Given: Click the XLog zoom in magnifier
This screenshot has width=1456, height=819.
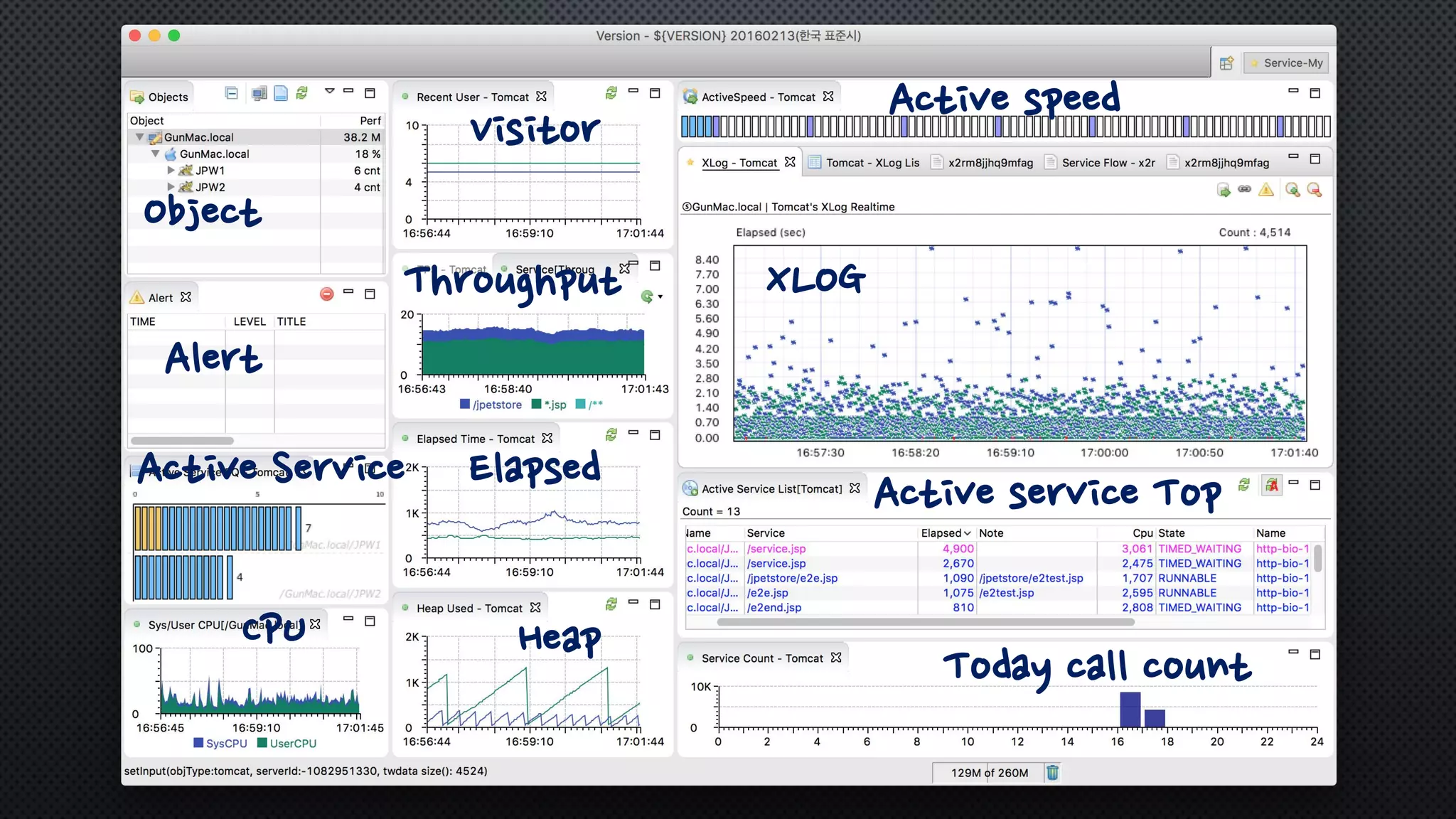Looking at the screenshot, I should click(1292, 190).
